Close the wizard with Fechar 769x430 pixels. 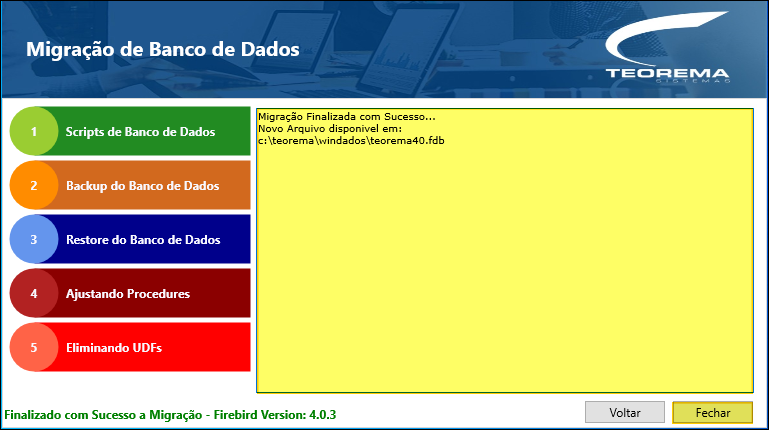pyautogui.click(x=713, y=412)
